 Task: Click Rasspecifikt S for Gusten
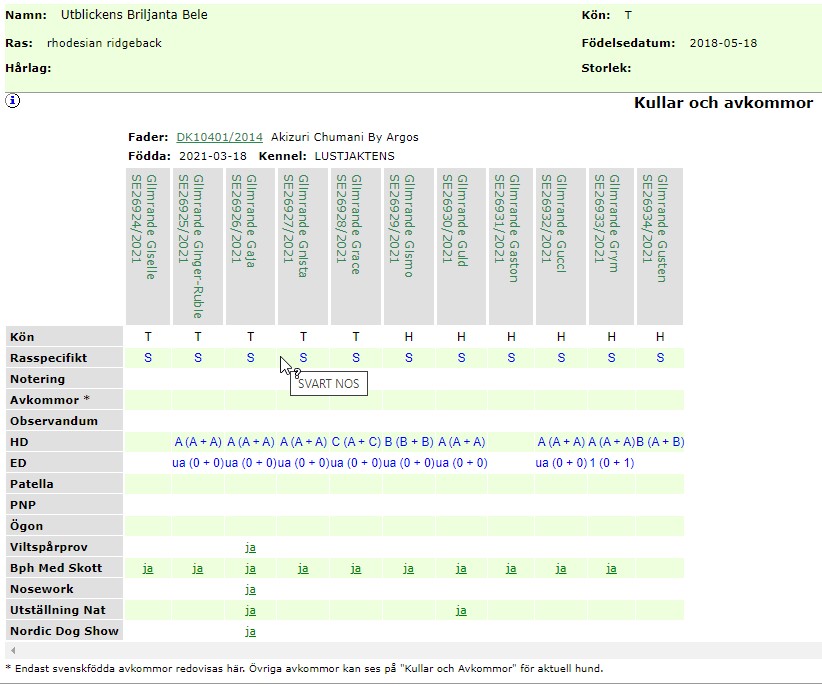660,358
